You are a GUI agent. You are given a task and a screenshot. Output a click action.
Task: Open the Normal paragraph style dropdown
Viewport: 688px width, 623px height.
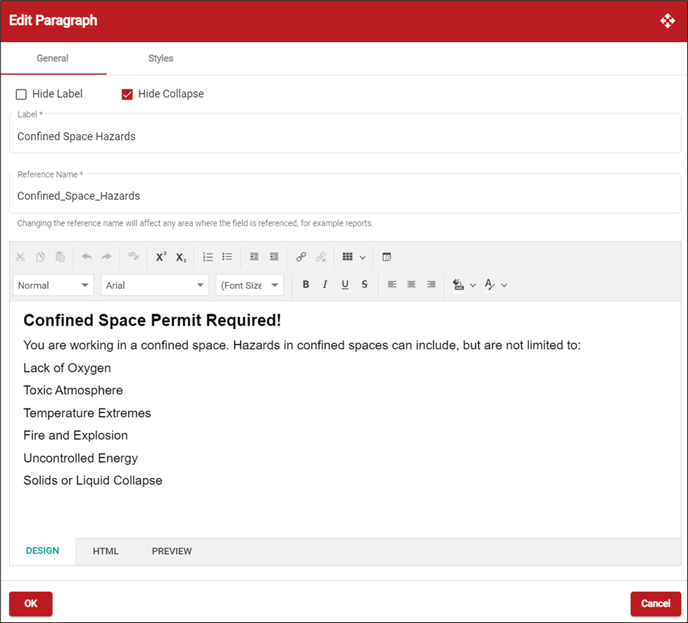(x=53, y=285)
